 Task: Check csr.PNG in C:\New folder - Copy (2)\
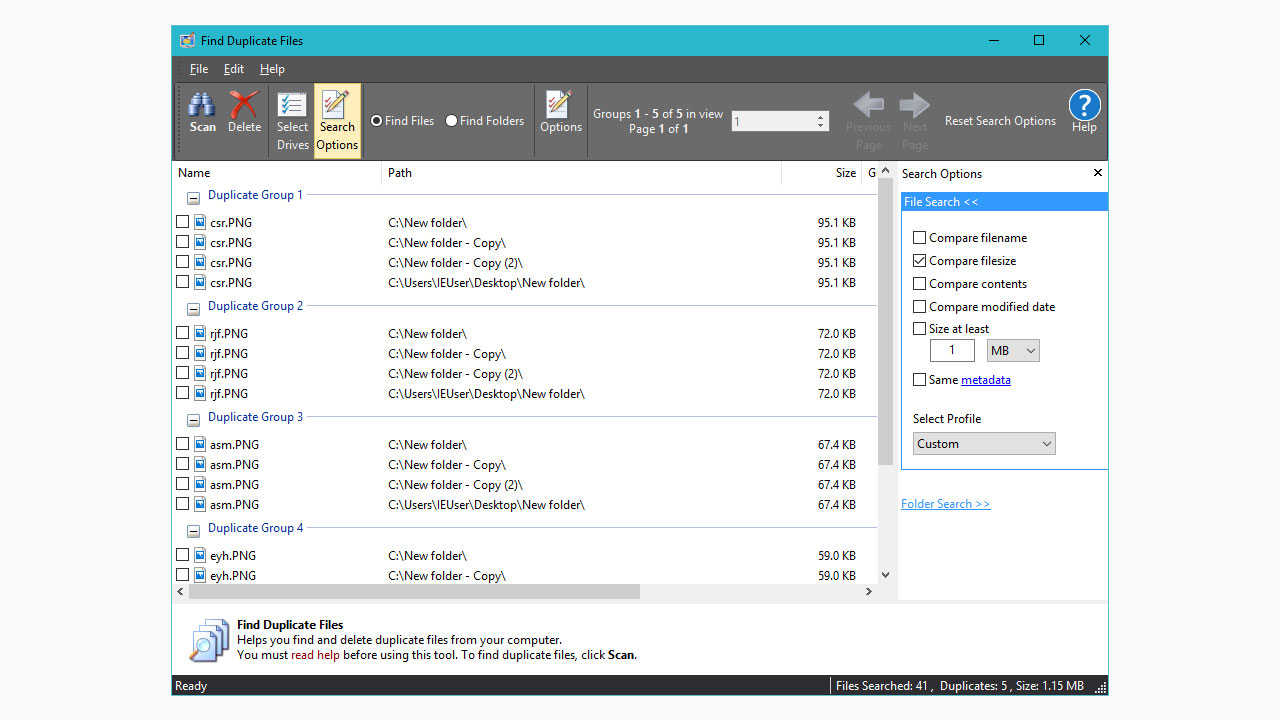[x=182, y=262]
